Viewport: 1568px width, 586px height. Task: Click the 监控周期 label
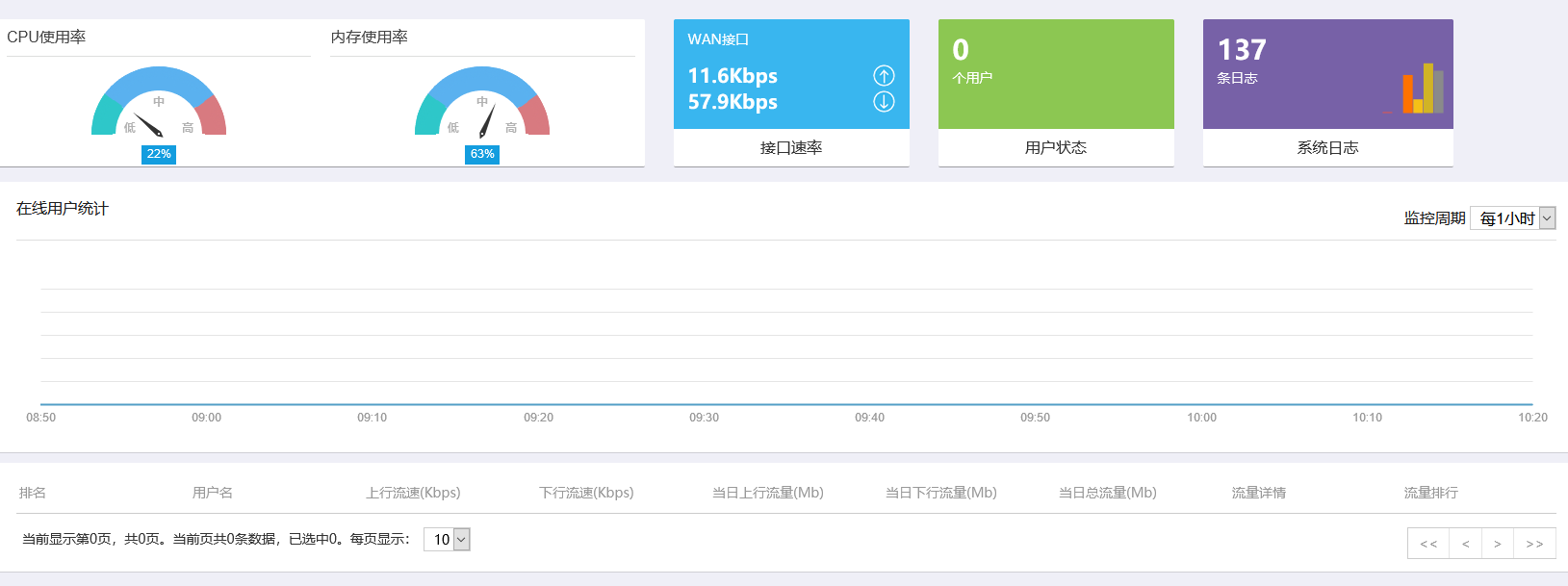point(1434,218)
